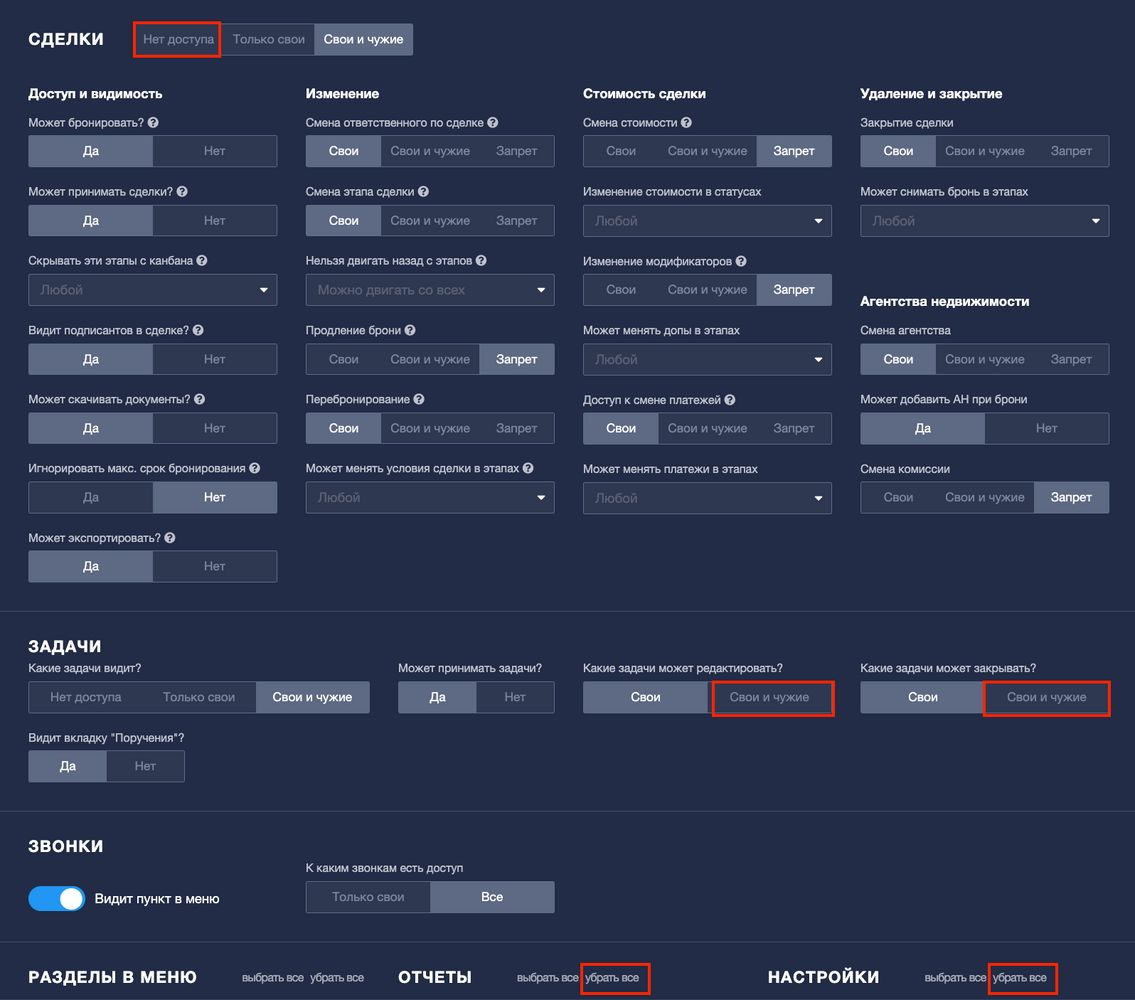Click help icon beside 'Смена этапа сделки'

tap(423, 191)
